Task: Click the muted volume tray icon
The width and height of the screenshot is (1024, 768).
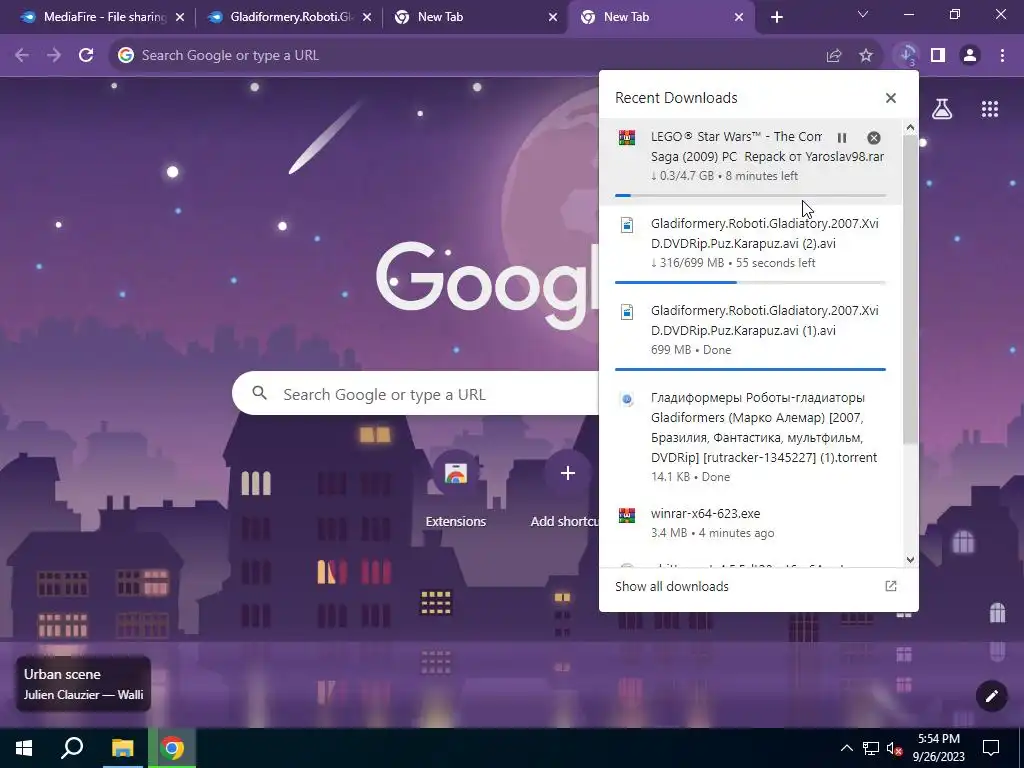Action: [894, 748]
